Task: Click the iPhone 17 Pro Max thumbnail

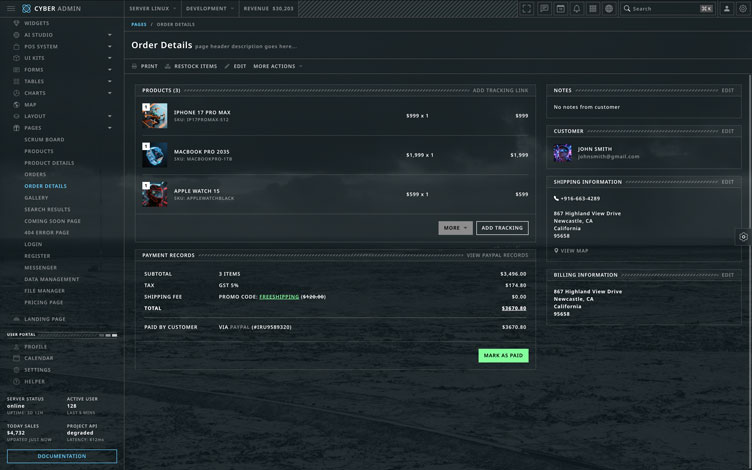Action: pos(155,116)
